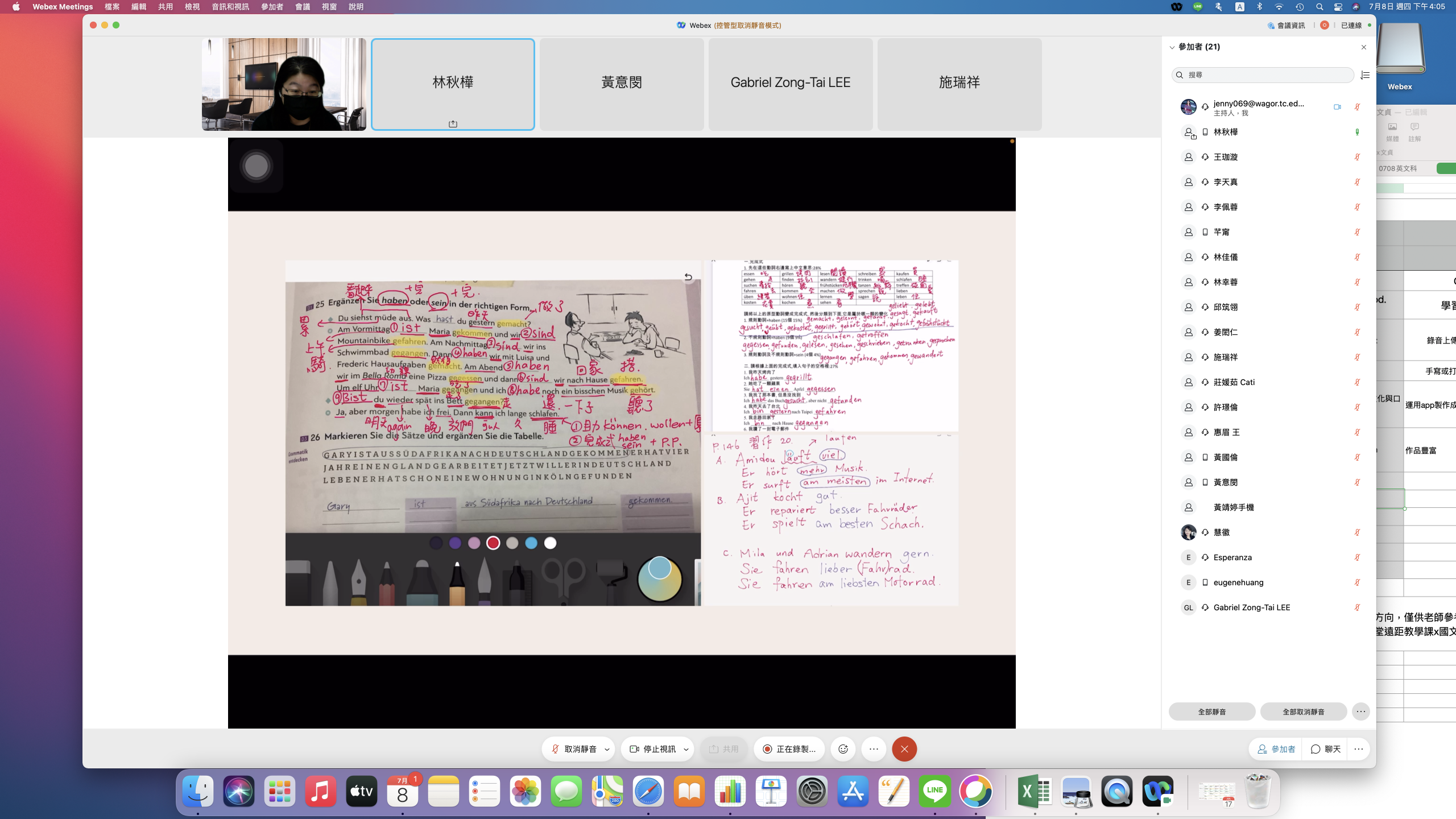The image size is (1456, 819).
Task: Open Excel from the Dock
Action: point(1035,791)
